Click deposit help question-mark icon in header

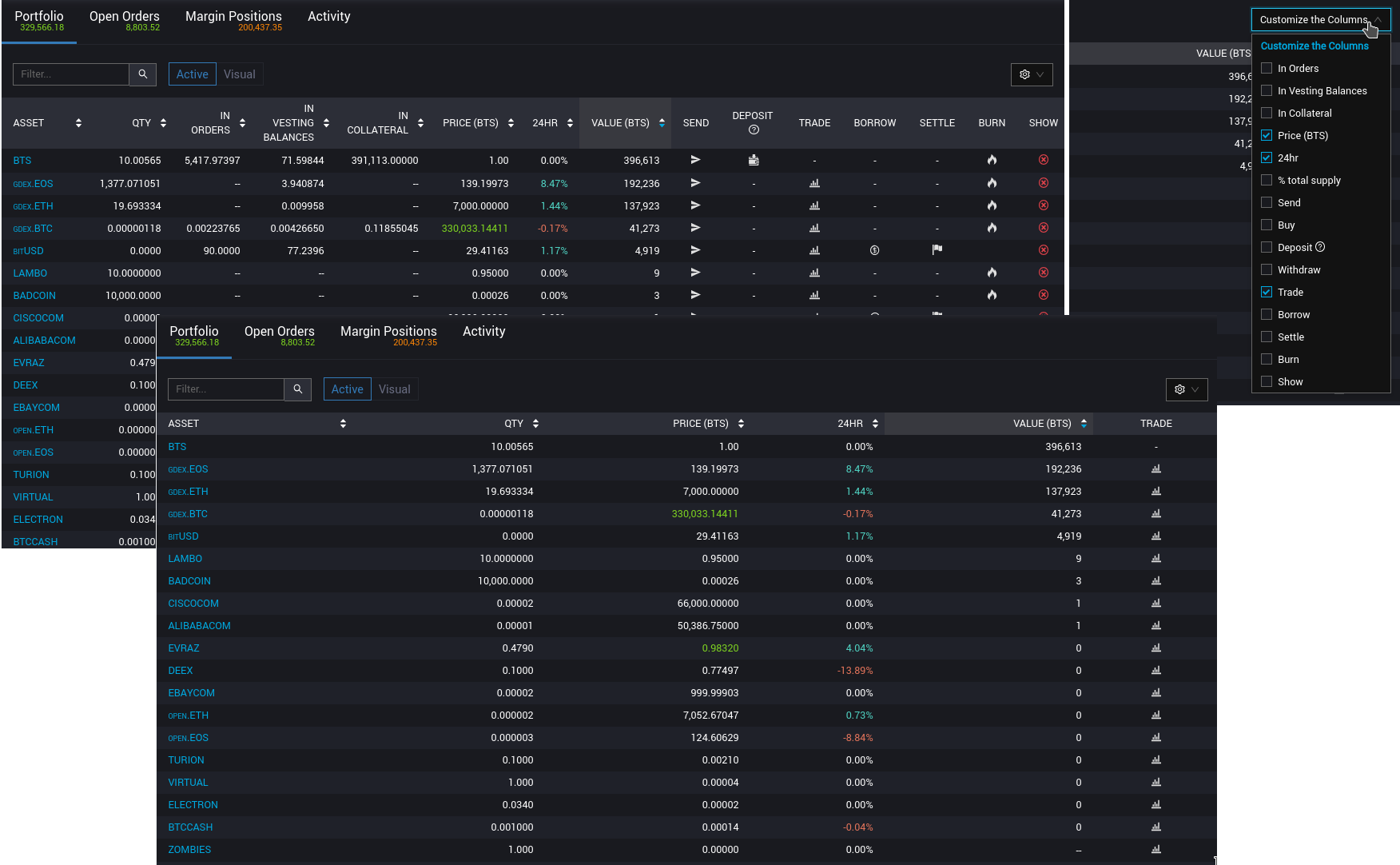click(754, 130)
